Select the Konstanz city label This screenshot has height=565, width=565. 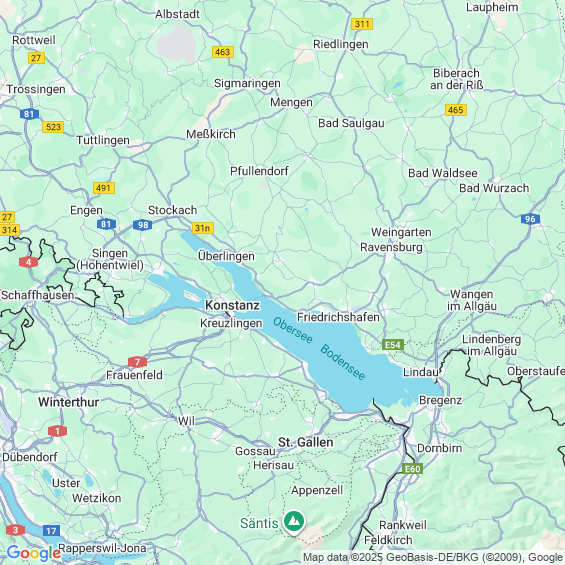click(x=232, y=305)
